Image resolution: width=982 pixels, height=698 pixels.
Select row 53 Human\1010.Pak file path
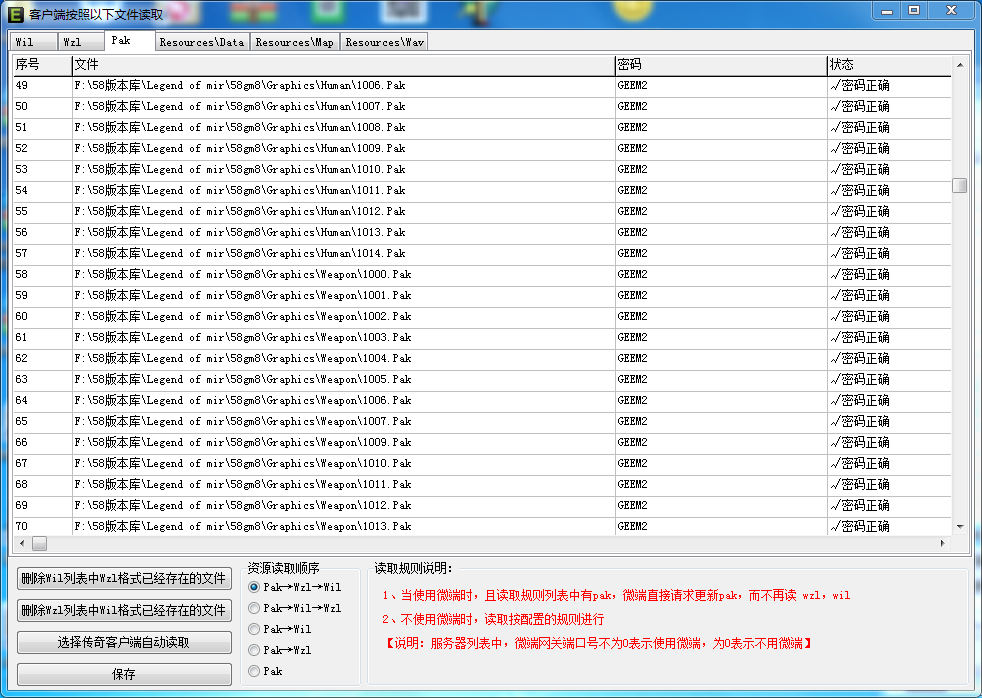point(240,170)
